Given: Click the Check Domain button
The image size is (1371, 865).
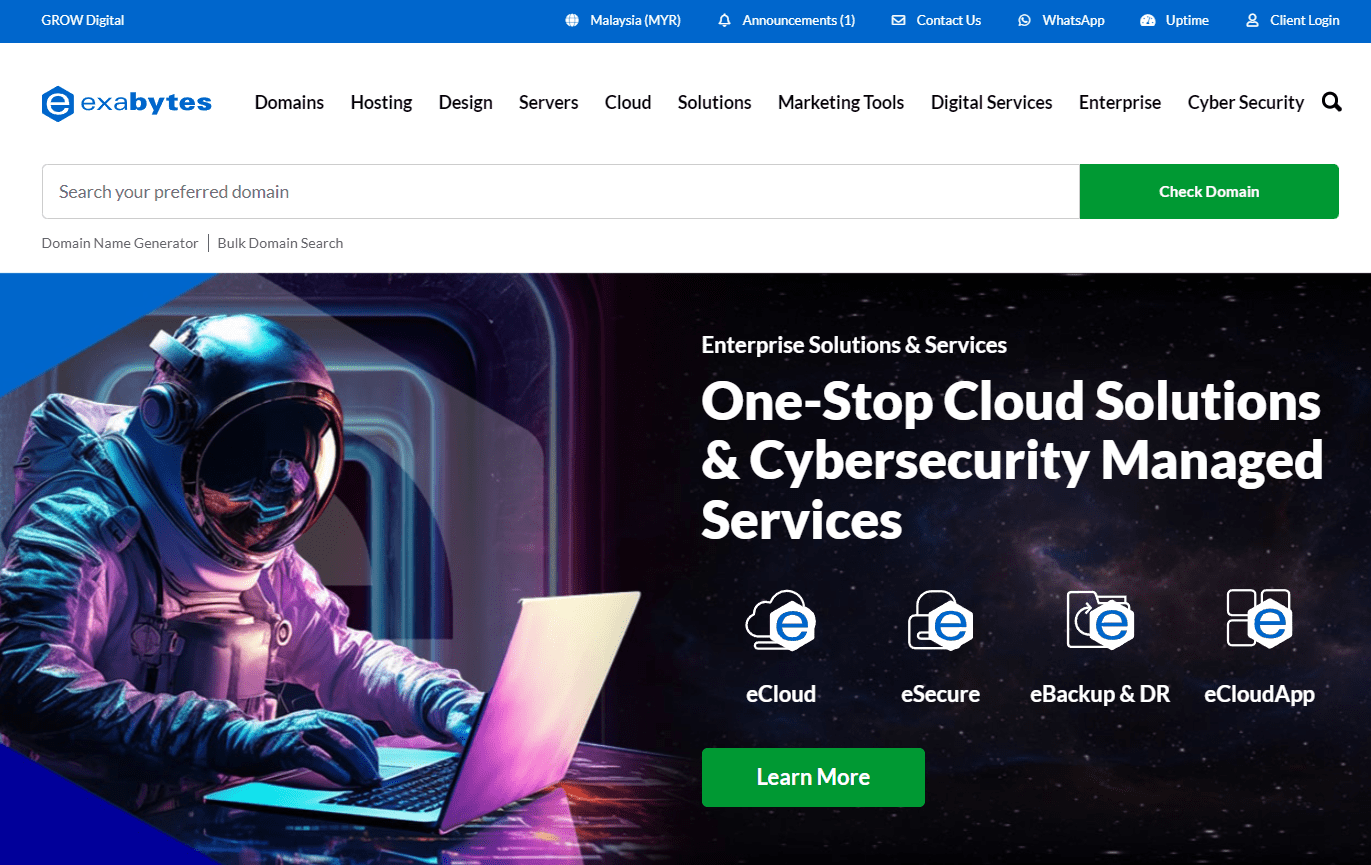Looking at the screenshot, I should pos(1209,191).
